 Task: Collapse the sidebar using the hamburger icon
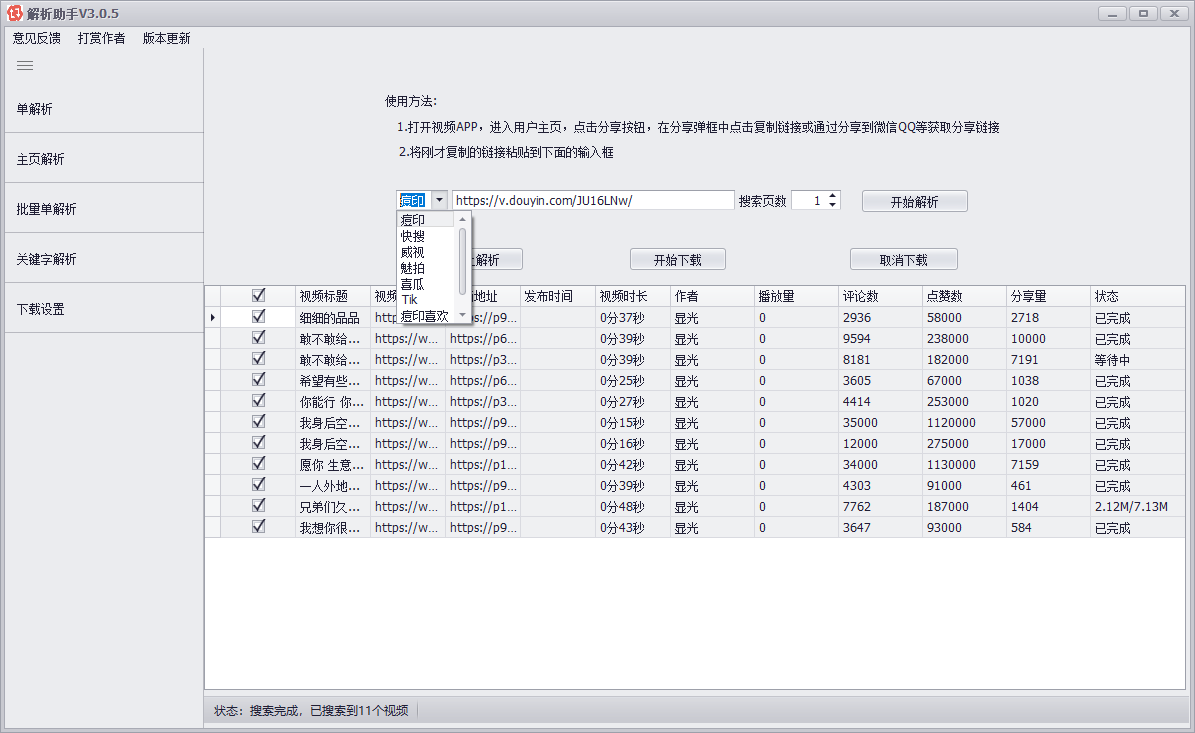(24, 66)
